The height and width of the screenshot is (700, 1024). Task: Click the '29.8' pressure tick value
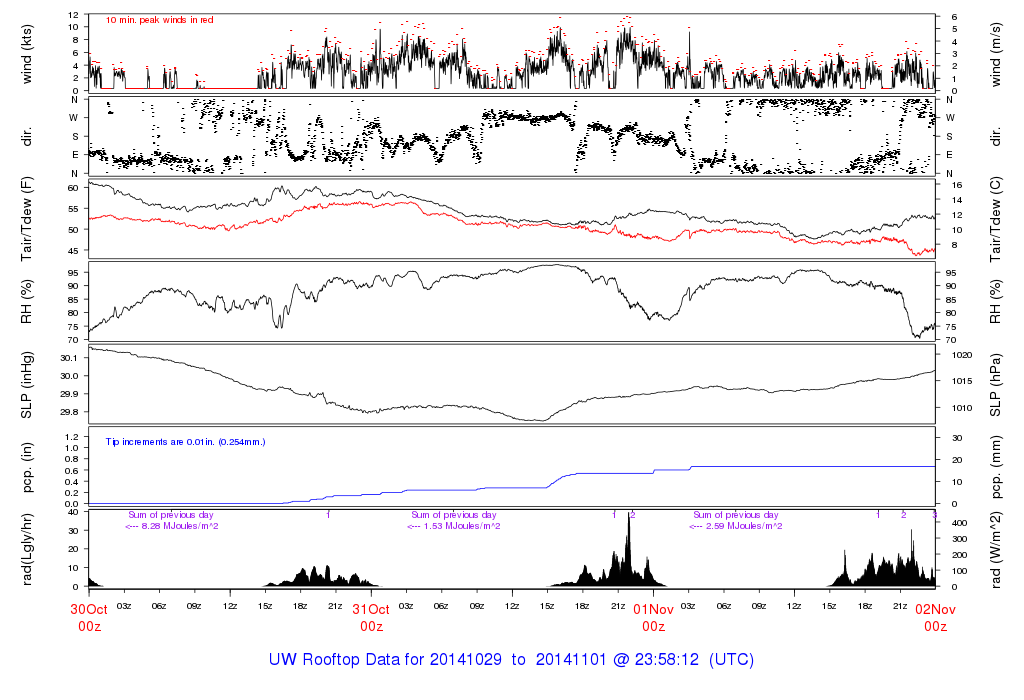[69, 412]
